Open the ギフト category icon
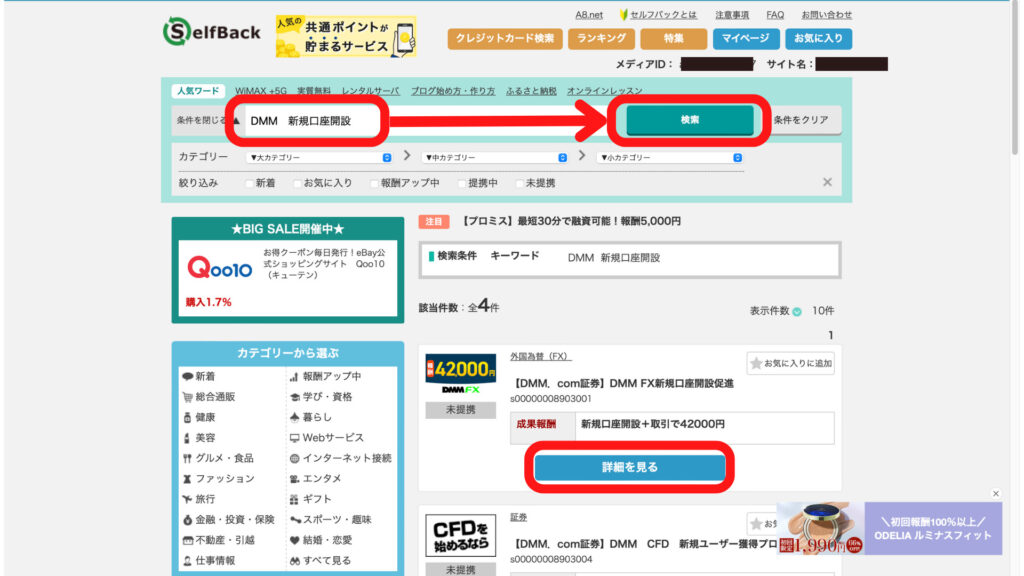The height and width of the screenshot is (576, 1024). (295, 499)
